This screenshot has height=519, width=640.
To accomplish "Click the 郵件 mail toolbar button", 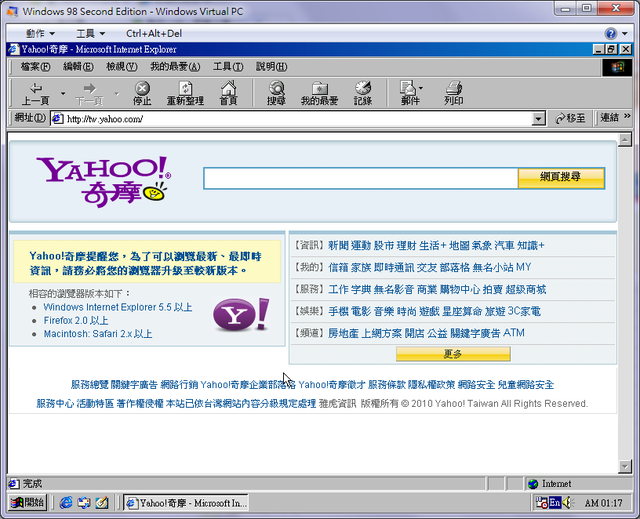I will [409, 94].
